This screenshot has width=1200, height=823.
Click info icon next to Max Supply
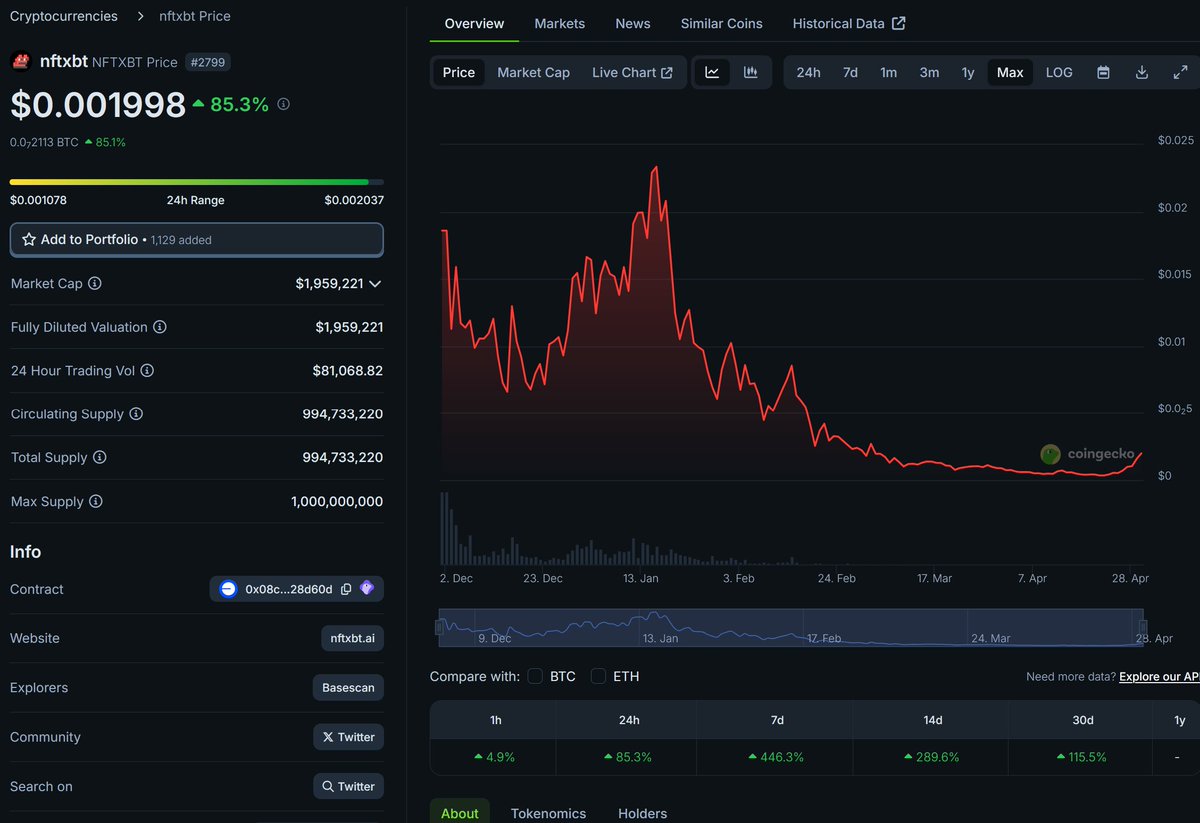click(95, 501)
